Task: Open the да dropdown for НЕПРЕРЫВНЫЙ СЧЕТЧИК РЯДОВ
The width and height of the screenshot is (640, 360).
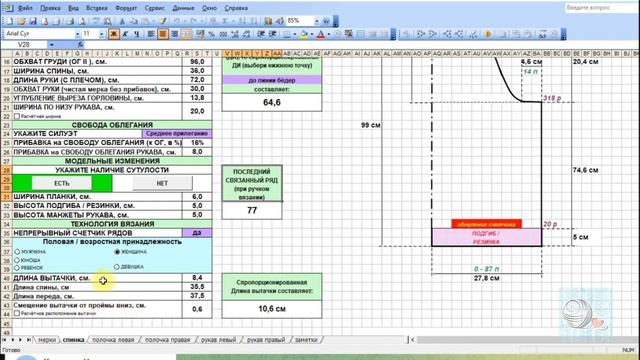Action: (x=197, y=233)
